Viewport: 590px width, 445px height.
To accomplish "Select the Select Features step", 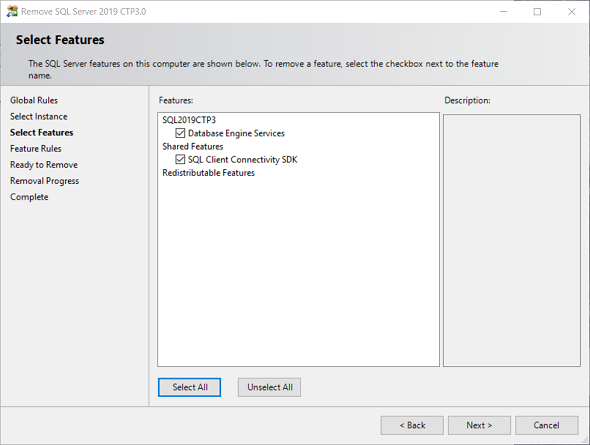I will tap(42, 133).
